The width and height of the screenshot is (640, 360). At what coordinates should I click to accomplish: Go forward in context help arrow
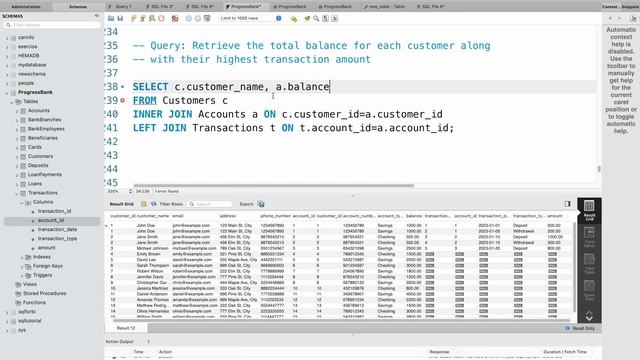[619, 18]
